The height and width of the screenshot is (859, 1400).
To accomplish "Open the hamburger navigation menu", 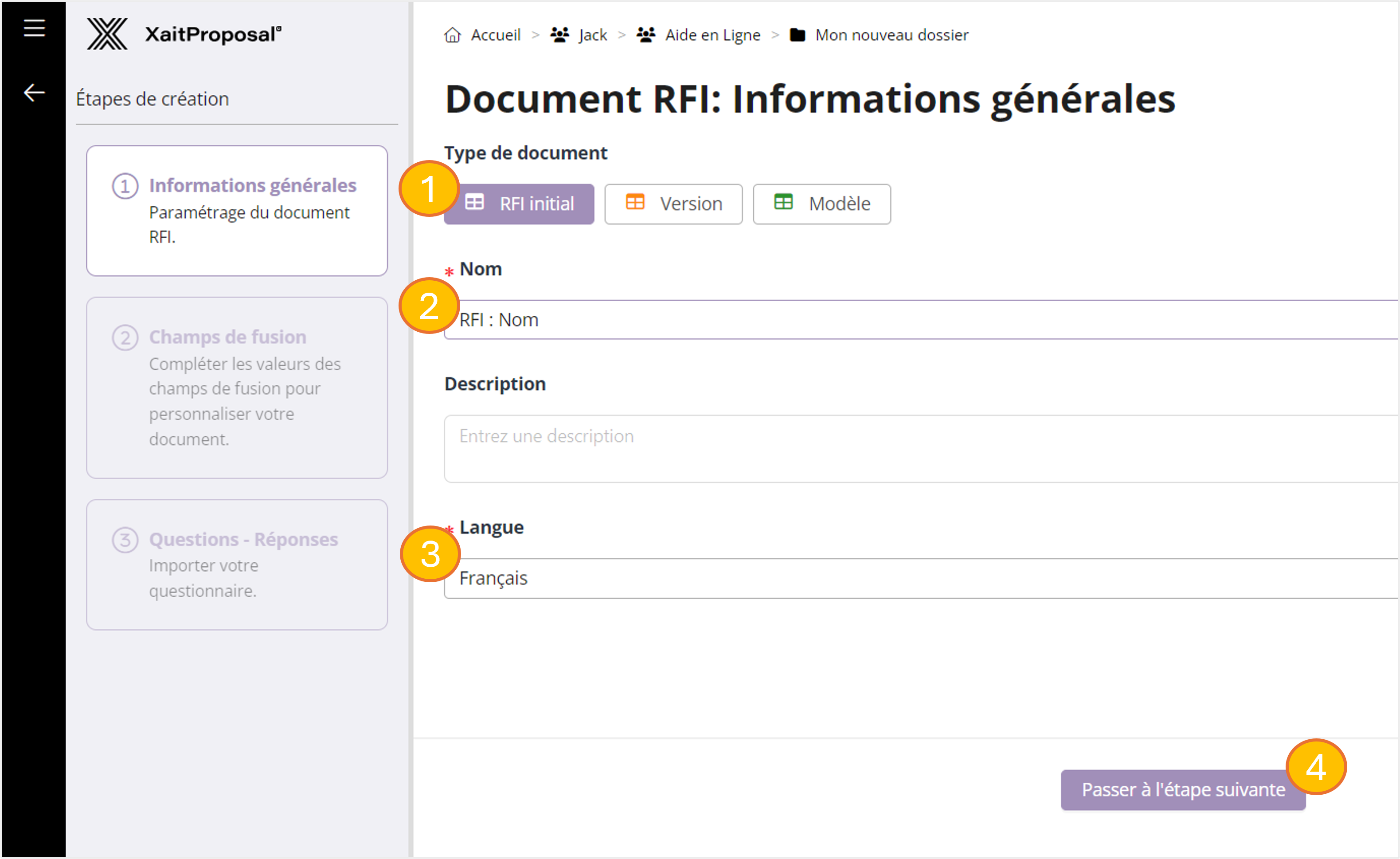I will [x=34, y=28].
